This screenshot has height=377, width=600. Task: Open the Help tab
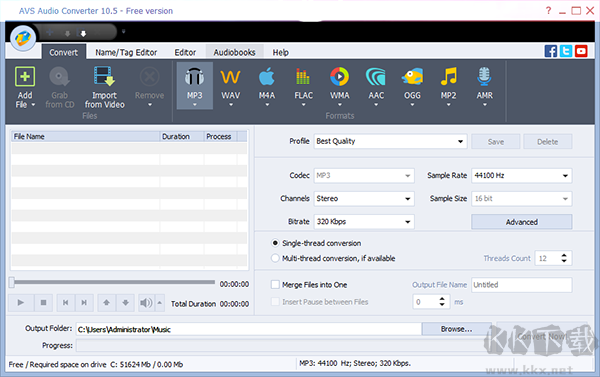pyautogui.click(x=280, y=52)
